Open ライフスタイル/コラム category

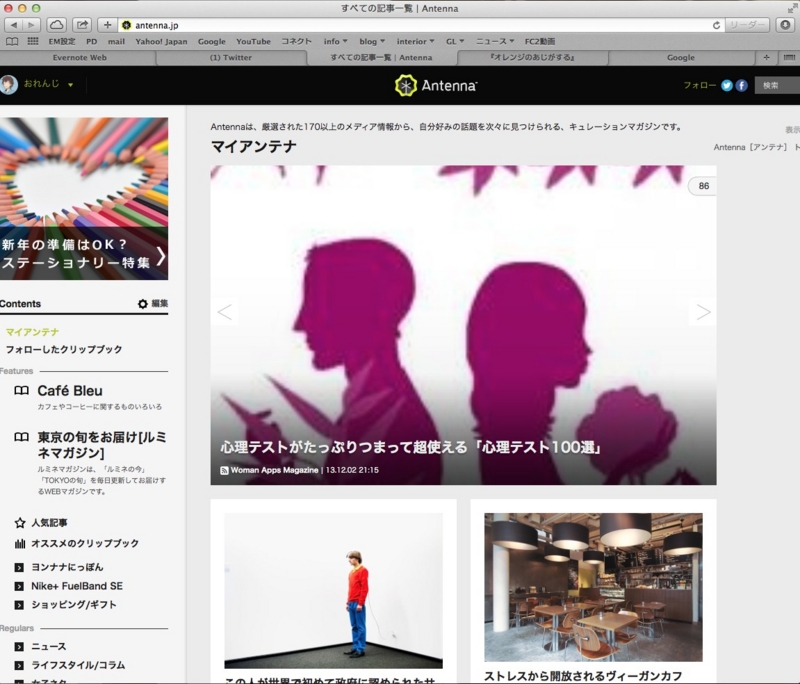pyautogui.click(x=78, y=665)
